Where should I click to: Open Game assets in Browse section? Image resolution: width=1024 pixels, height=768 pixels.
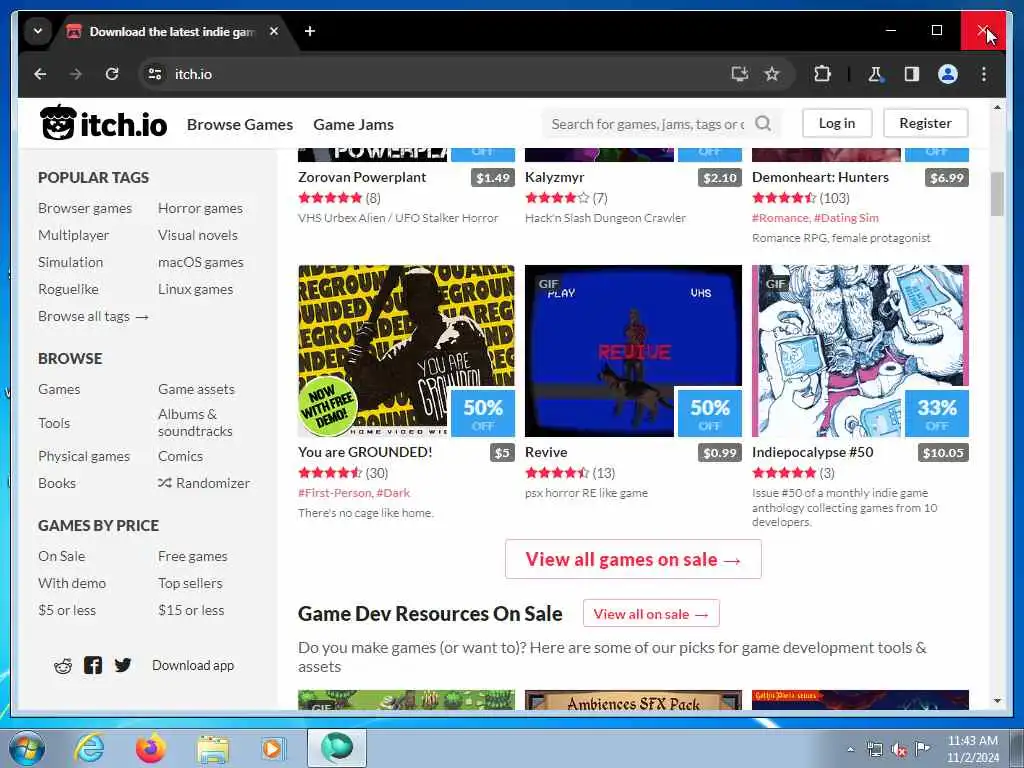(x=196, y=389)
